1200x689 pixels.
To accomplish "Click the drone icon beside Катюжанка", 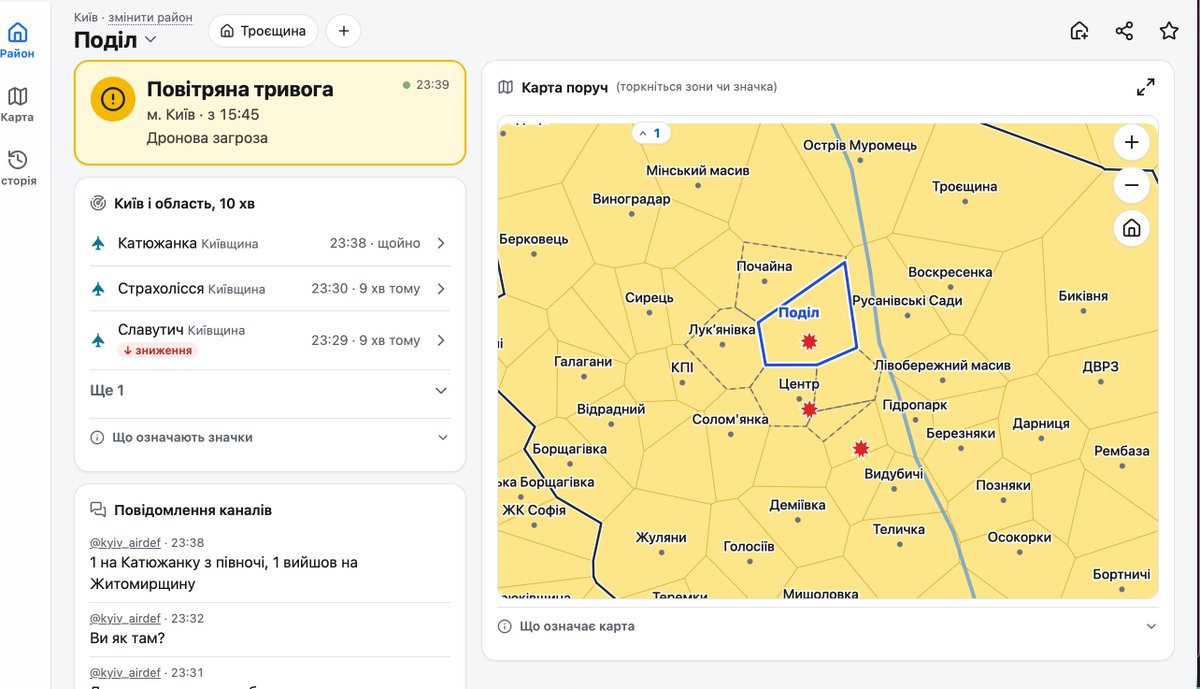I will coord(98,243).
